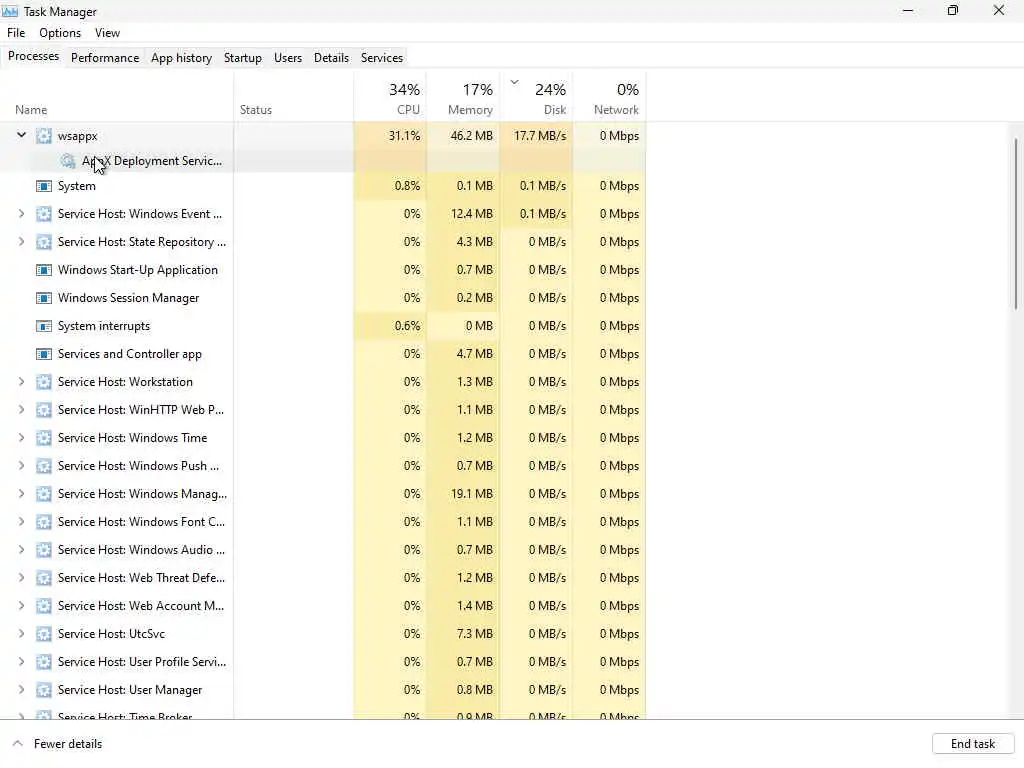Expand Service Host: User Manager group
The width and height of the screenshot is (1024, 768).
pyautogui.click(x=21, y=690)
